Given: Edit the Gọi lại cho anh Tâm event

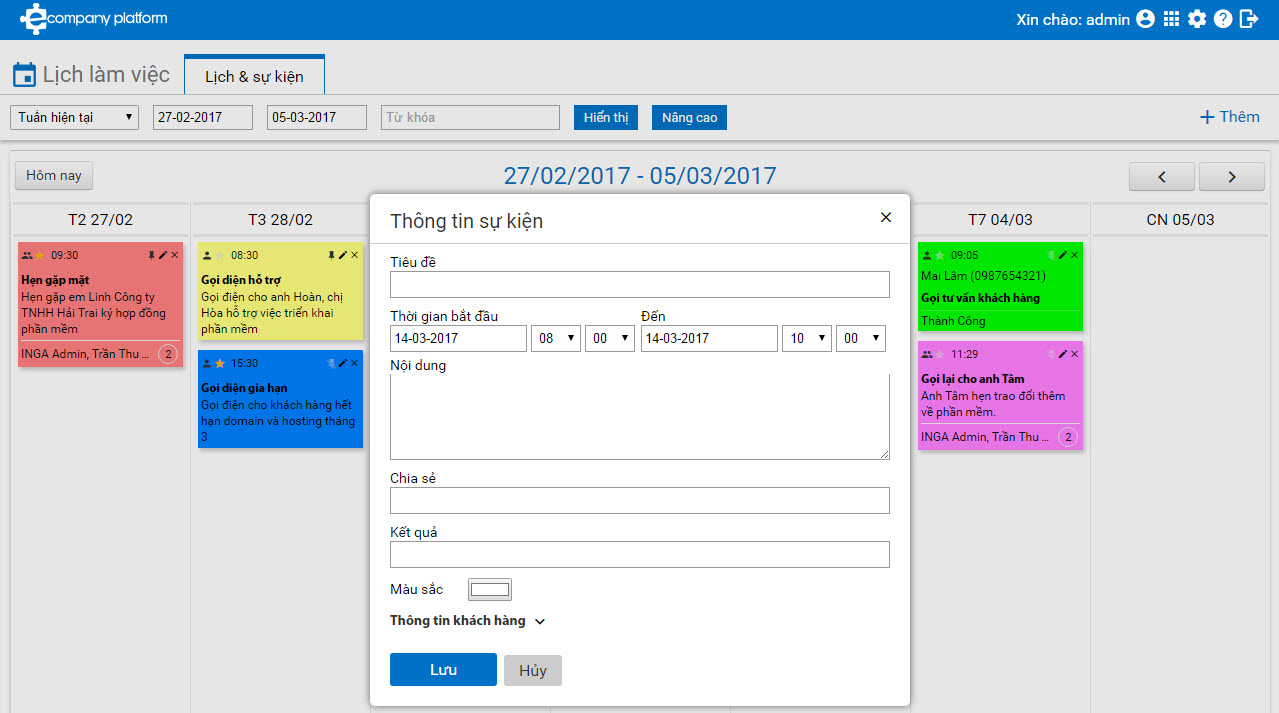Looking at the screenshot, I should 1063,354.
